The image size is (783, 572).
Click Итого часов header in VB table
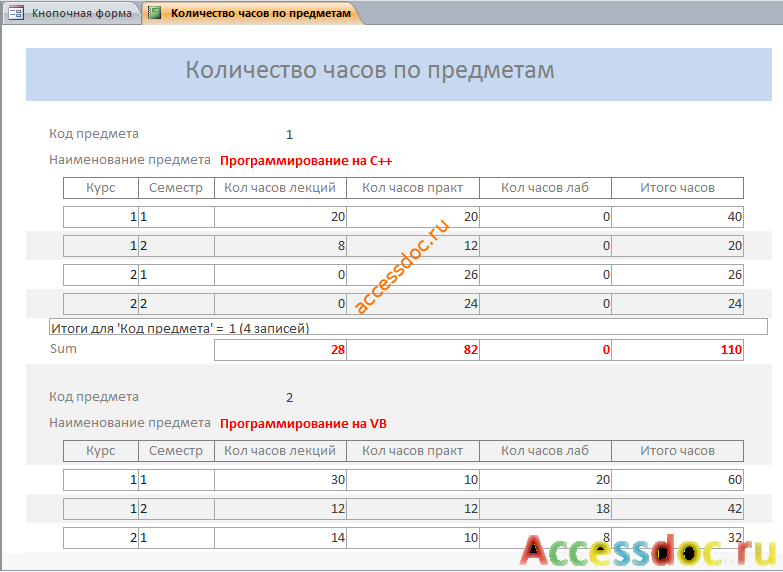coord(678,451)
